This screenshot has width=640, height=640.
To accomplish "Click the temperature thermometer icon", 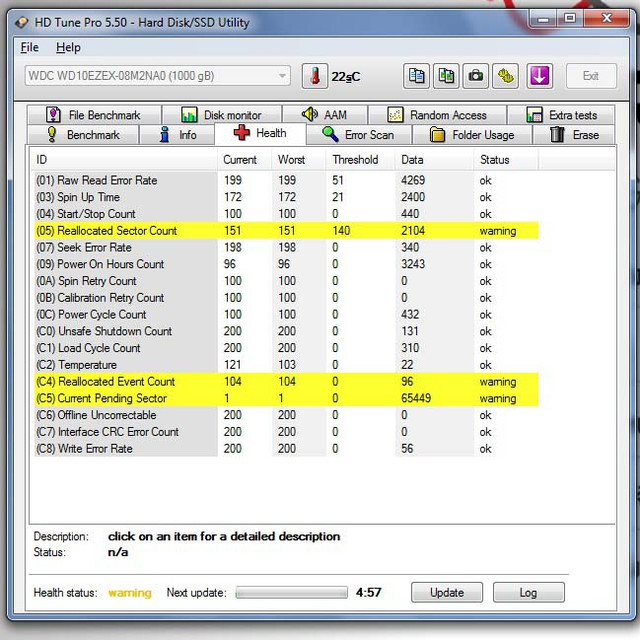I will tap(315, 76).
